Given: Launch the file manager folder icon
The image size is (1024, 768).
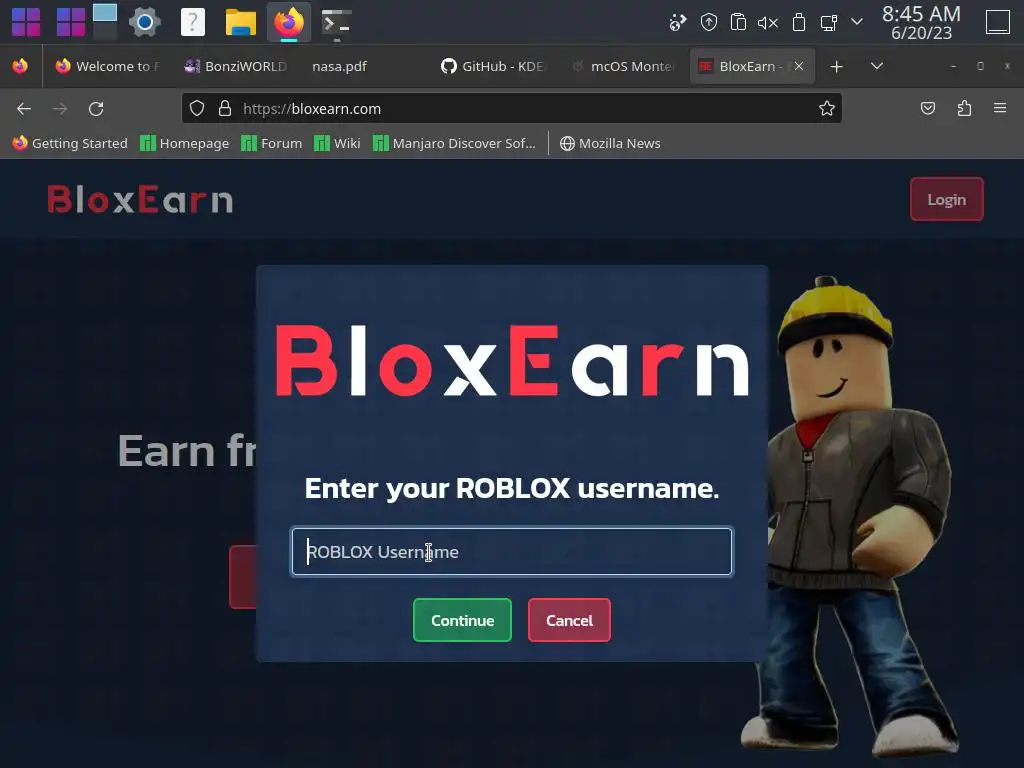Looking at the screenshot, I should 241,22.
